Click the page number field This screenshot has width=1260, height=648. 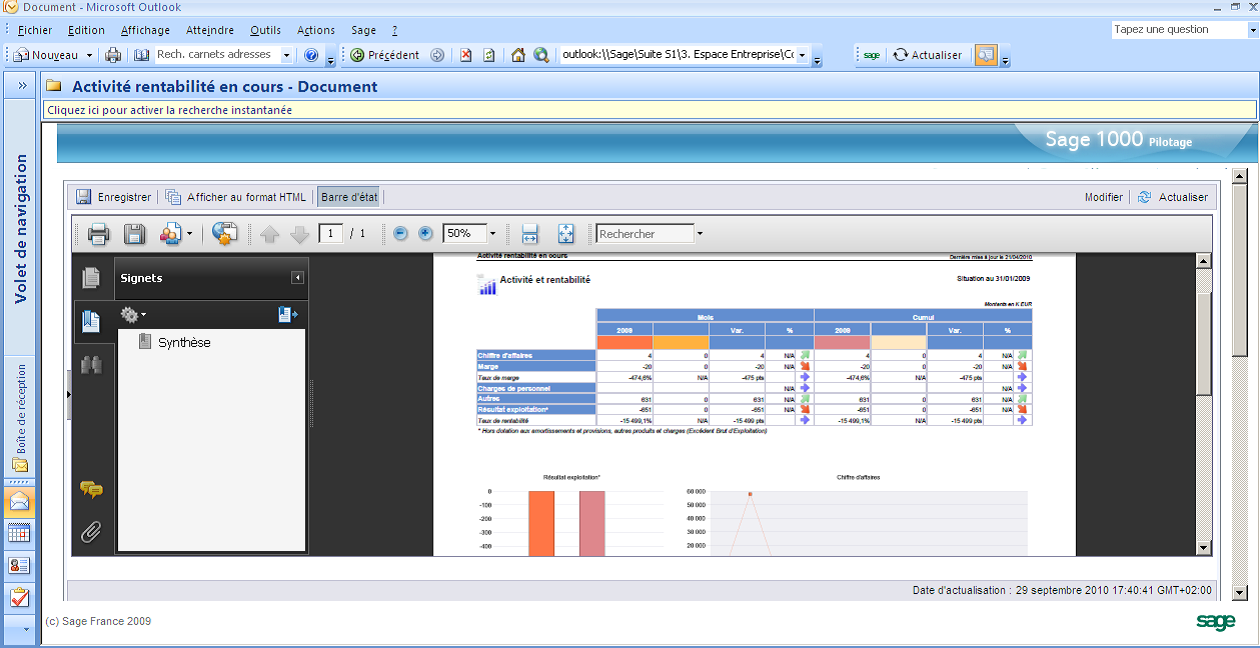pyautogui.click(x=331, y=234)
